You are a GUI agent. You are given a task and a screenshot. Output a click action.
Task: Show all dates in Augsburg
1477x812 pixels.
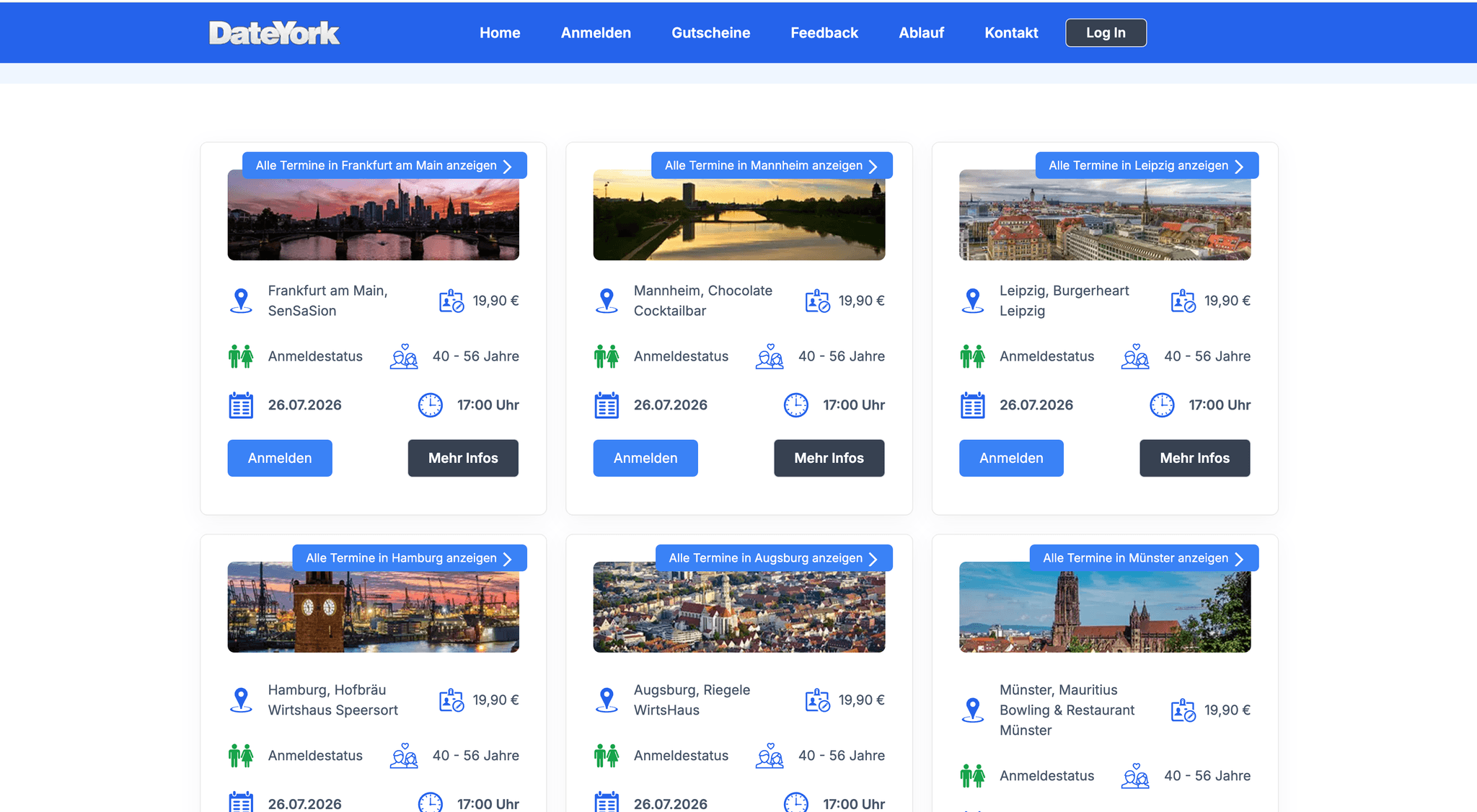pos(774,558)
